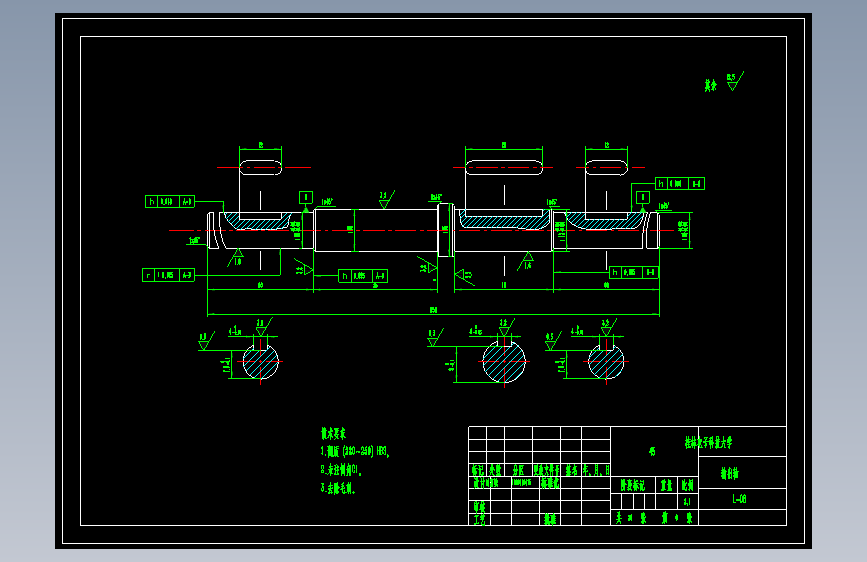This screenshot has width=867, height=562.
Task: Pick the upper-left geometric tolerance frame
Action: (x=170, y=202)
